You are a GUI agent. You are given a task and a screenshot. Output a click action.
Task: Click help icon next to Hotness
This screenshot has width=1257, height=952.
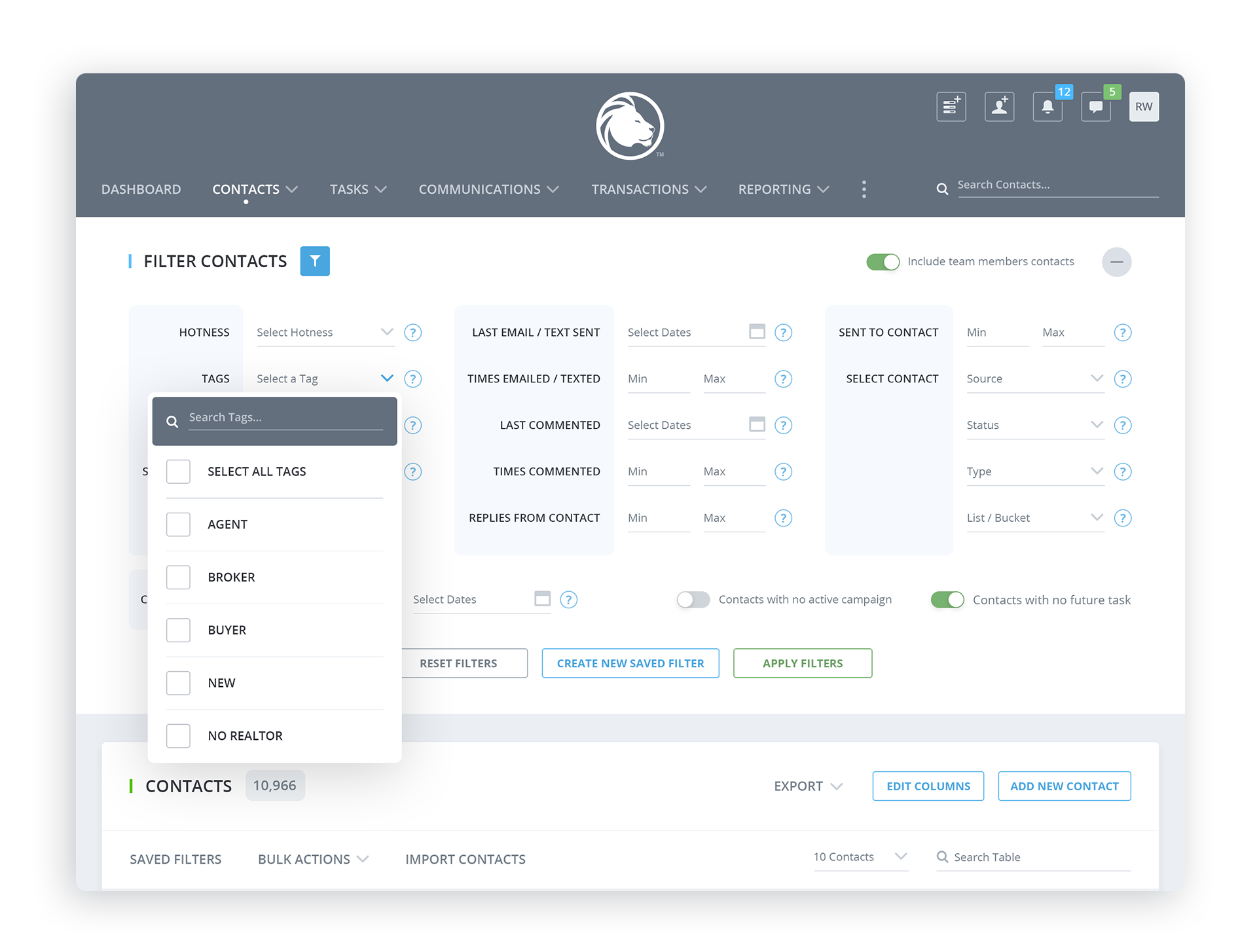(412, 333)
